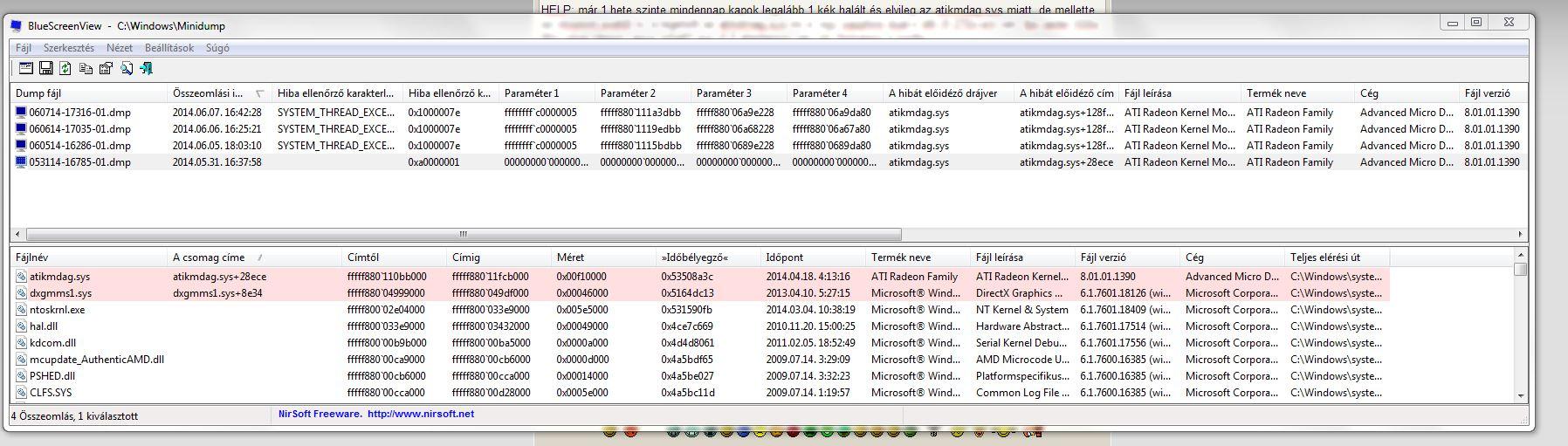The image size is (1568, 446).
Task: Select dump row 053114-16785-01.dmp
Action: (x=770, y=162)
